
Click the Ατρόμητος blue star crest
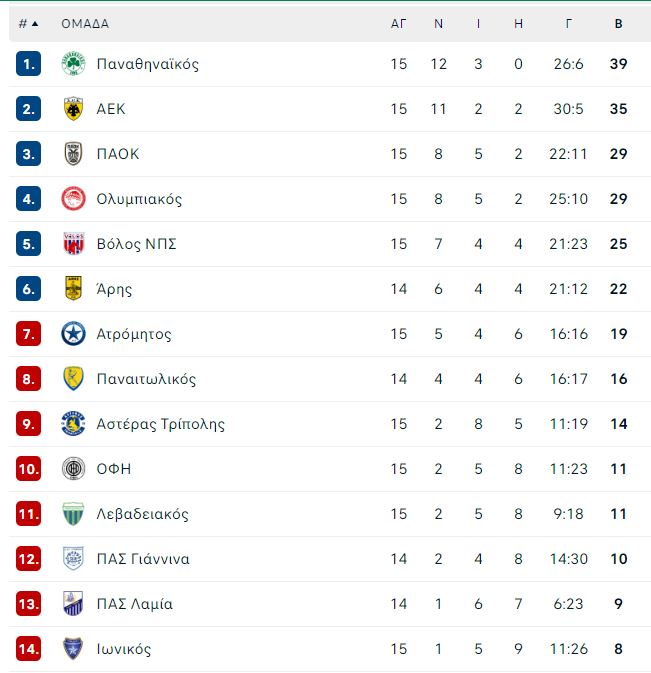pos(73,333)
